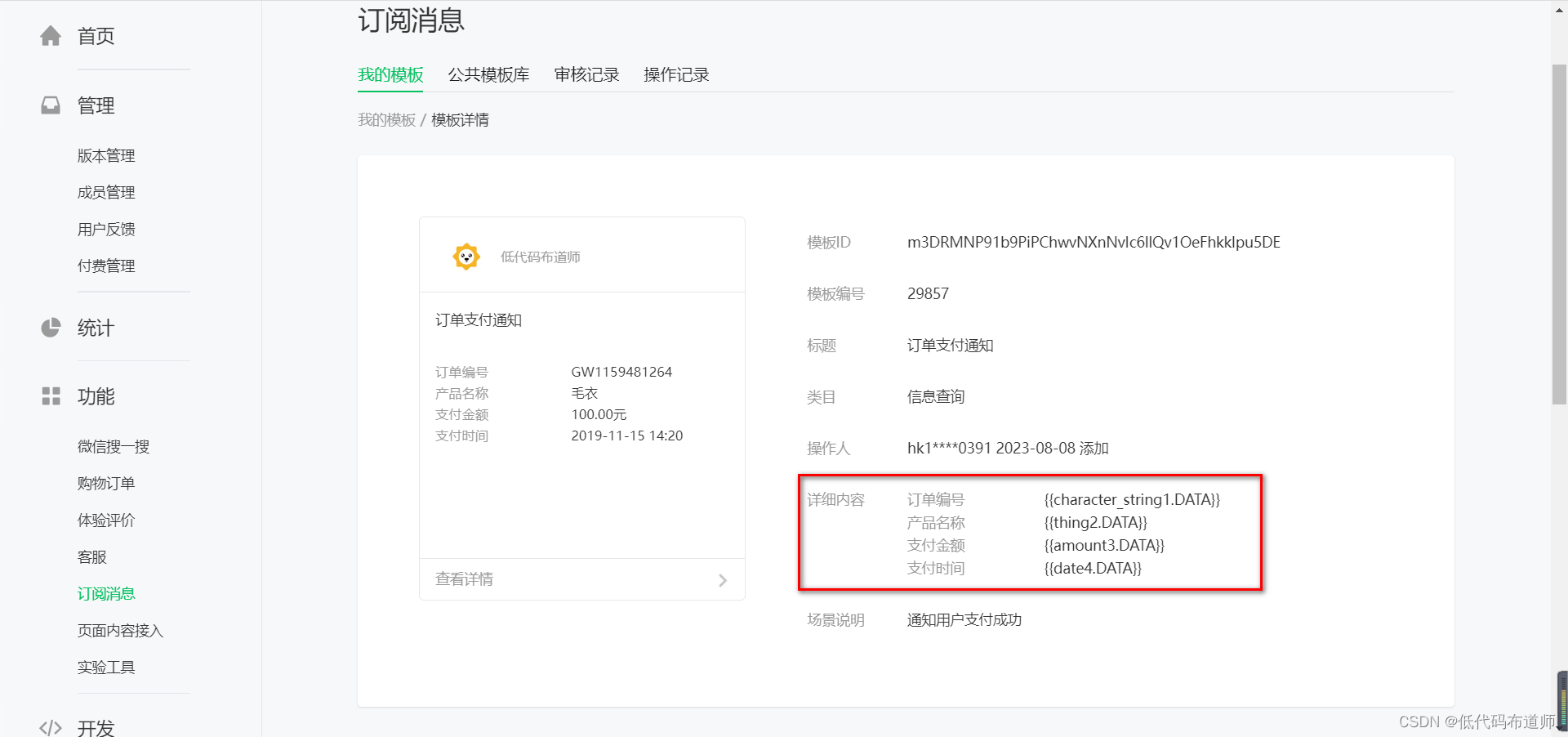Click the template ID value m3DRMNP91b9...
The image size is (1568, 737).
point(1094,242)
